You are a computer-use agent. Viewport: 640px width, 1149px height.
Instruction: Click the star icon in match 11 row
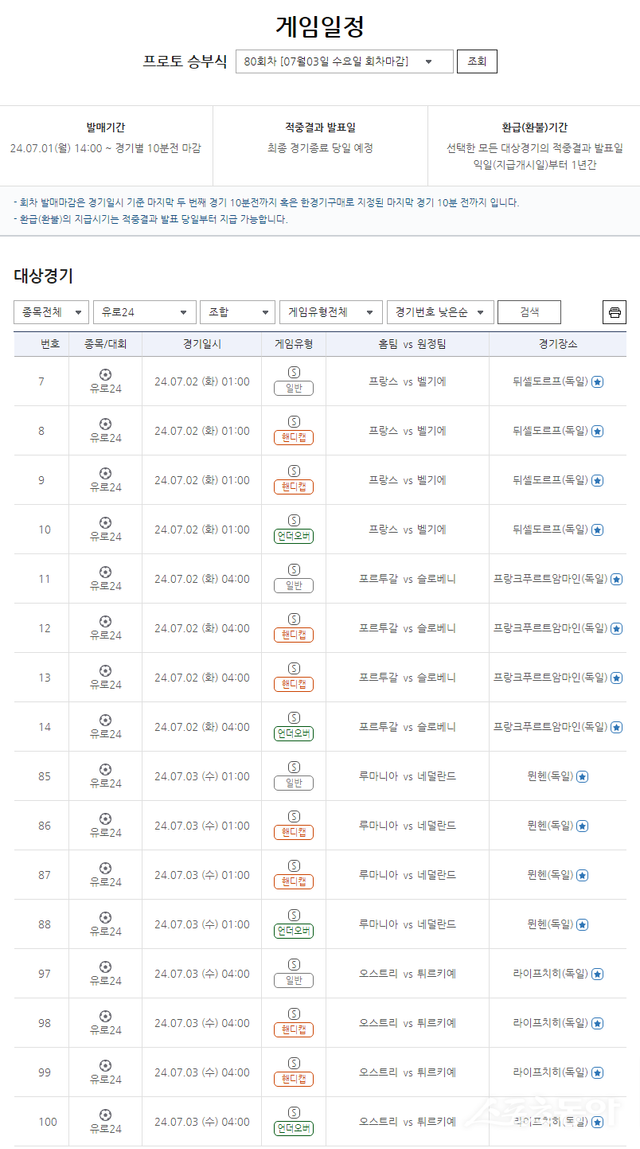[x=616, y=579]
